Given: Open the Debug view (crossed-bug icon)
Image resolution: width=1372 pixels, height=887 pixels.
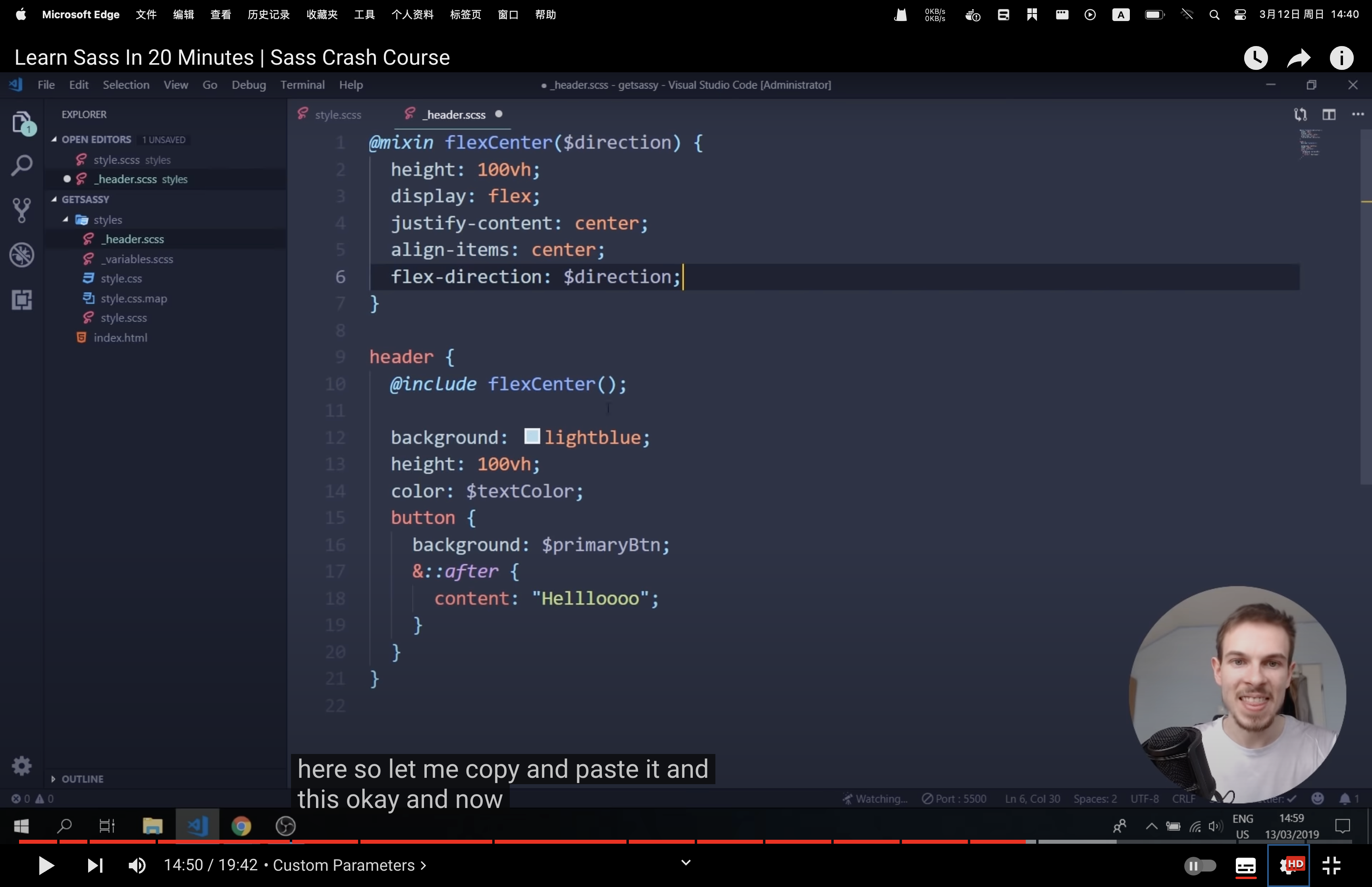Looking at the screenshot, I should [22, 255].
